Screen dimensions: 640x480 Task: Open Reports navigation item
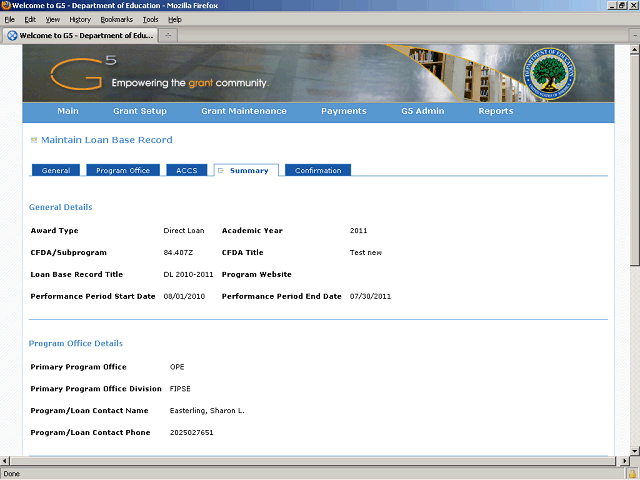pyautogui.click(x=496, y=111)
